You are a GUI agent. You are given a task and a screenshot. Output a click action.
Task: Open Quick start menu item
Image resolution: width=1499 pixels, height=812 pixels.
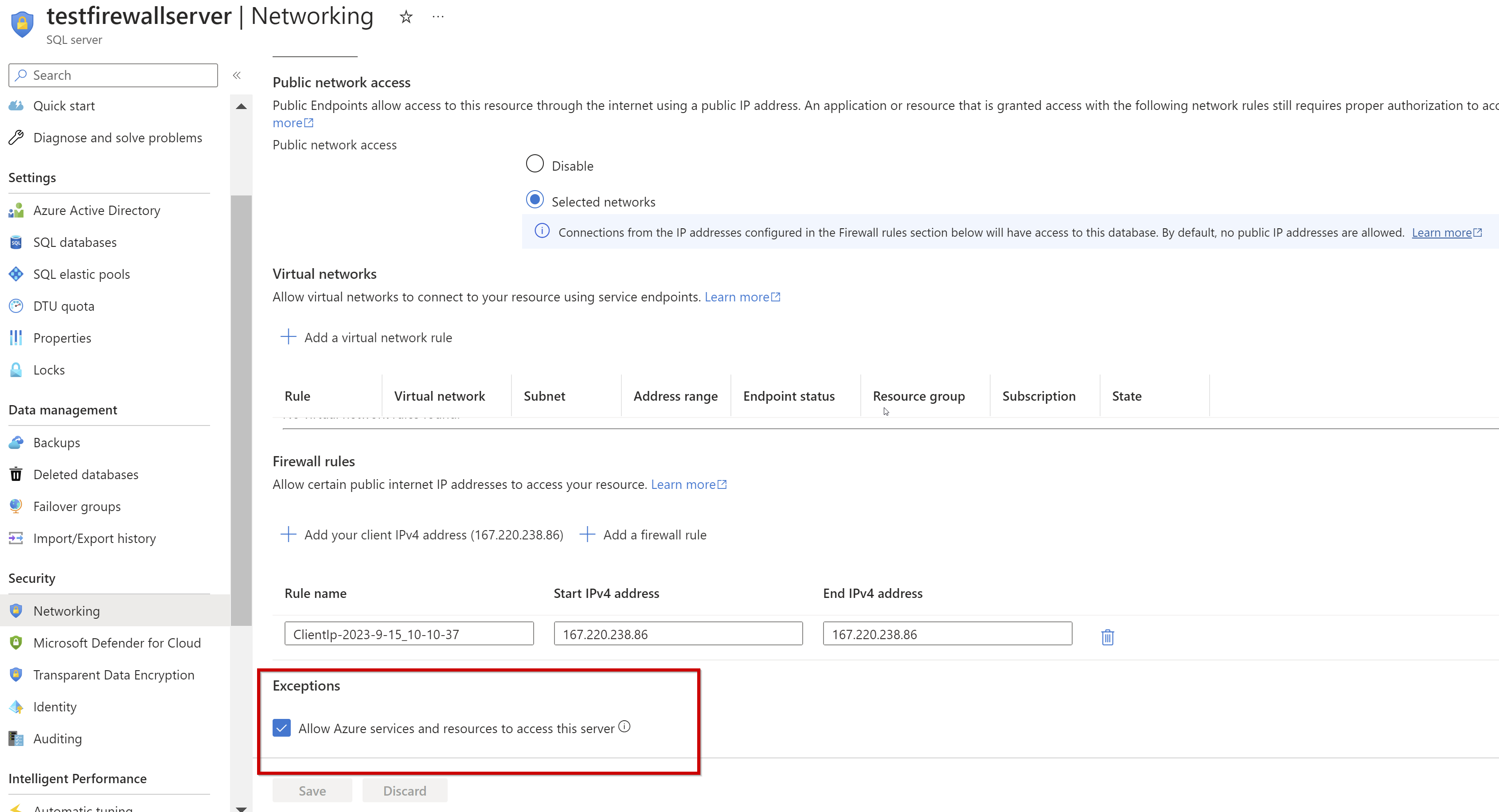click(64, 105)
